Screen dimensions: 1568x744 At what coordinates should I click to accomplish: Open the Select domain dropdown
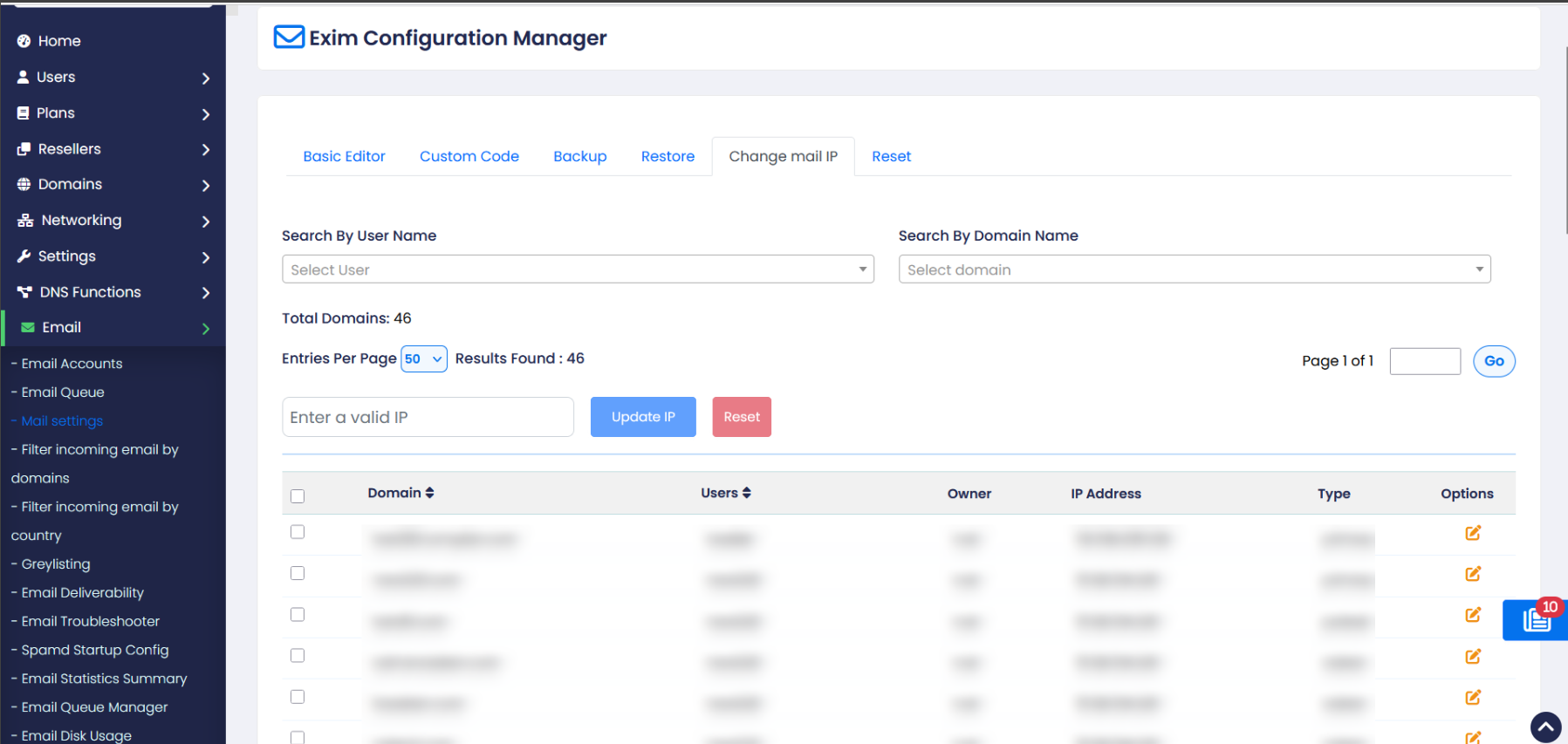coord(1194,270)
